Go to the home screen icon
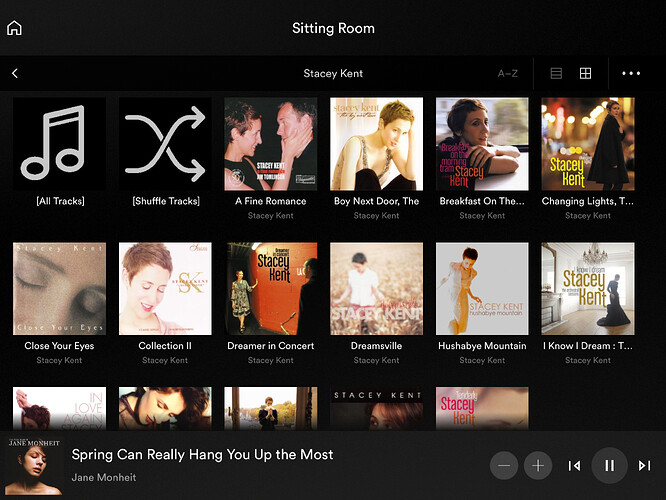 coord(14,28)
